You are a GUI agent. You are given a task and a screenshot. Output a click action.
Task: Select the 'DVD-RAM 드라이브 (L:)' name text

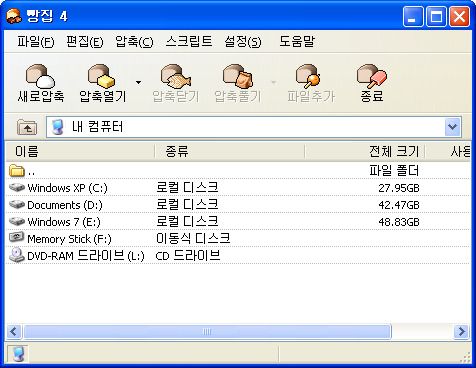[x=86, y=256]
